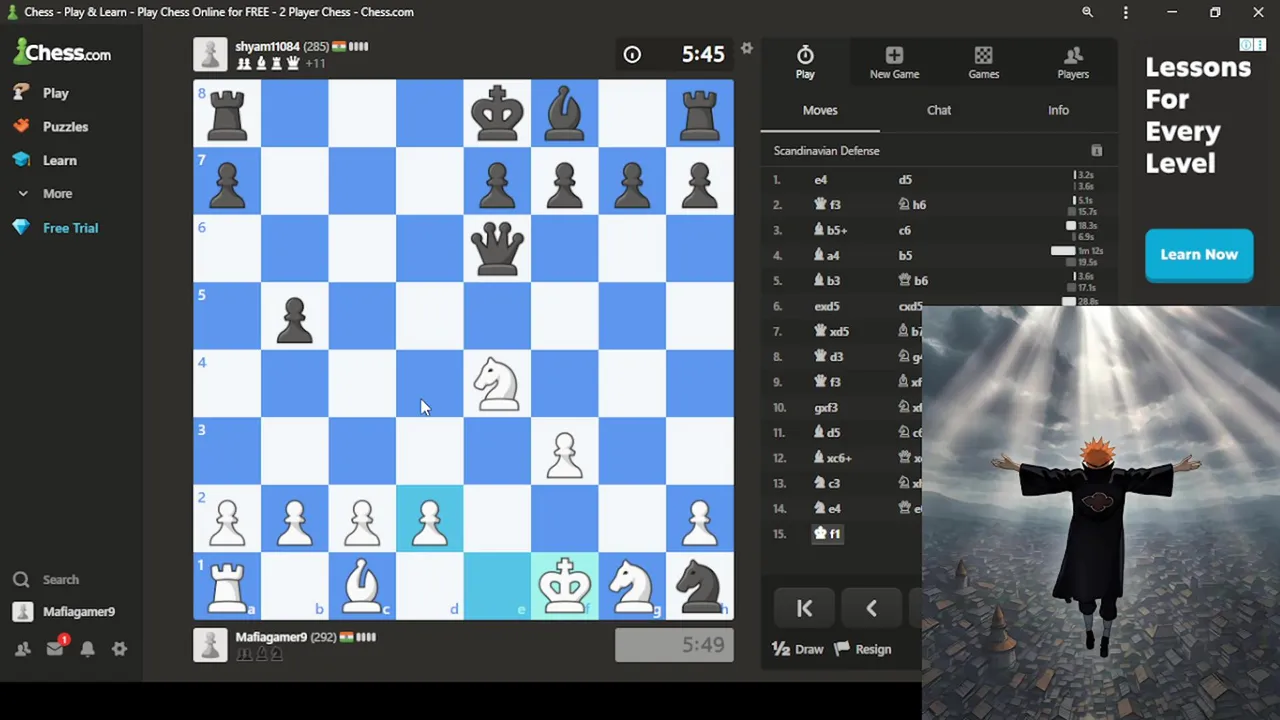Click the highlighted white pawn on d2
This screenshot has height=720, width=1280.
430,518
